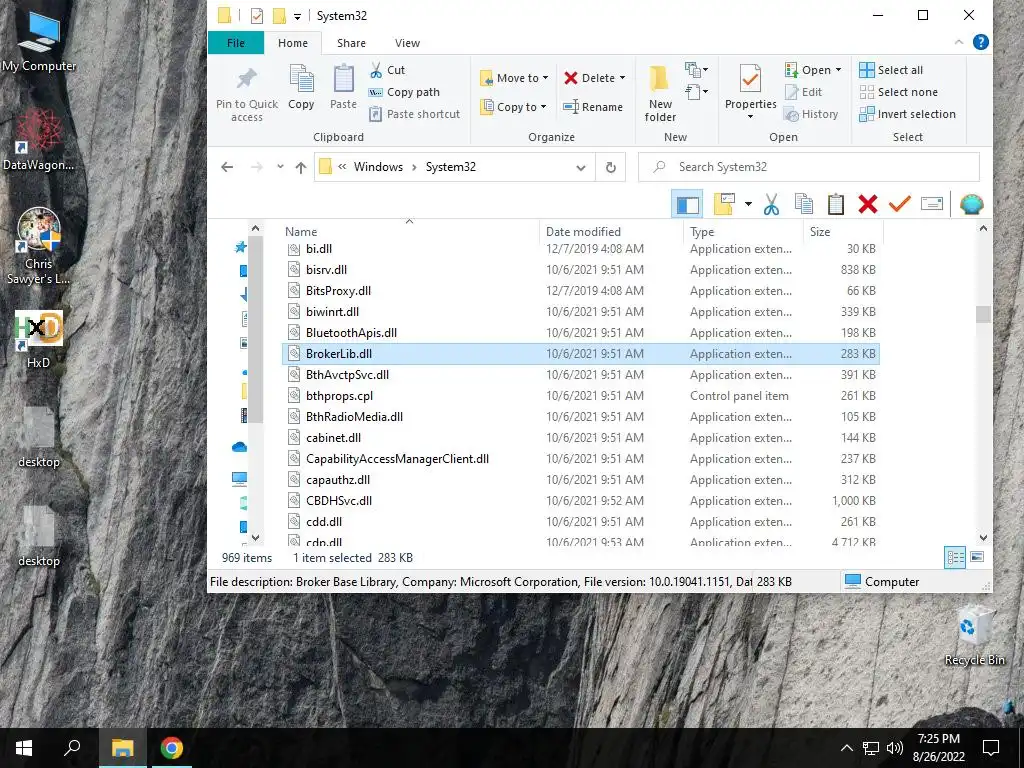Collapse the ribbon with the chevron
1024x768 pixels.
click(x=959, y=42)
